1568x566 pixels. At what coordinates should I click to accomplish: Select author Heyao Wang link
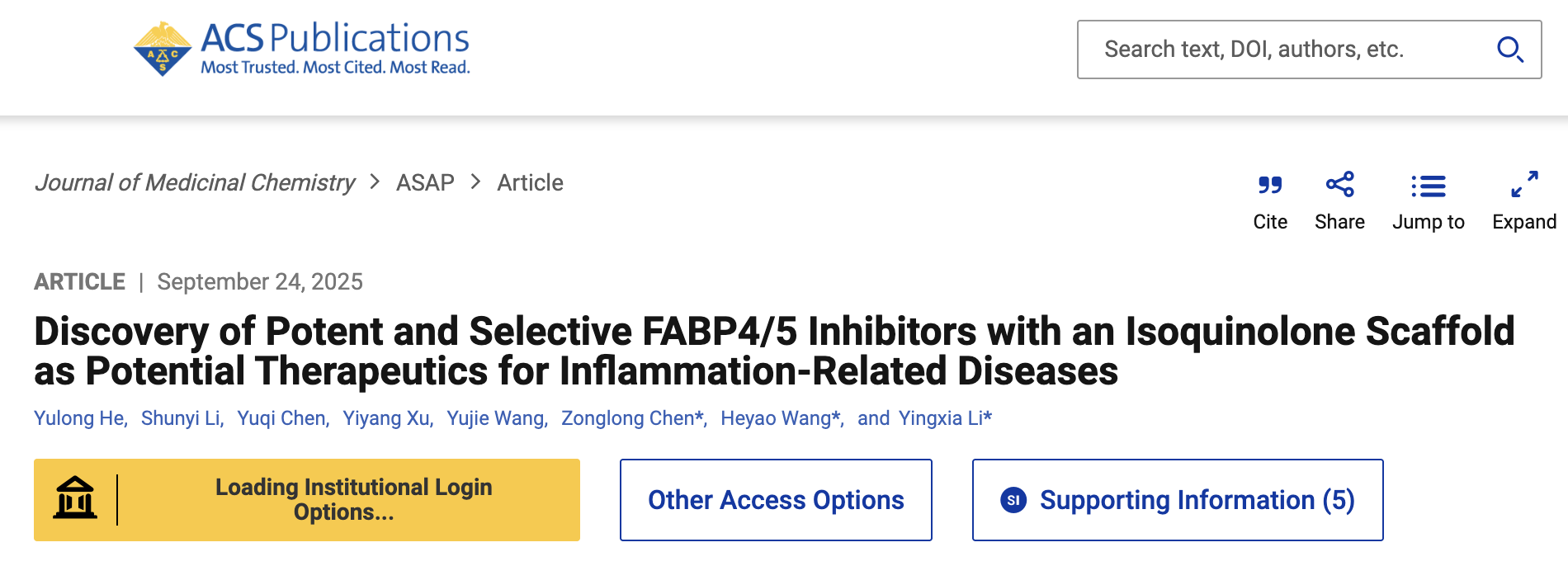pyautogui.click(x=777, y=418)
